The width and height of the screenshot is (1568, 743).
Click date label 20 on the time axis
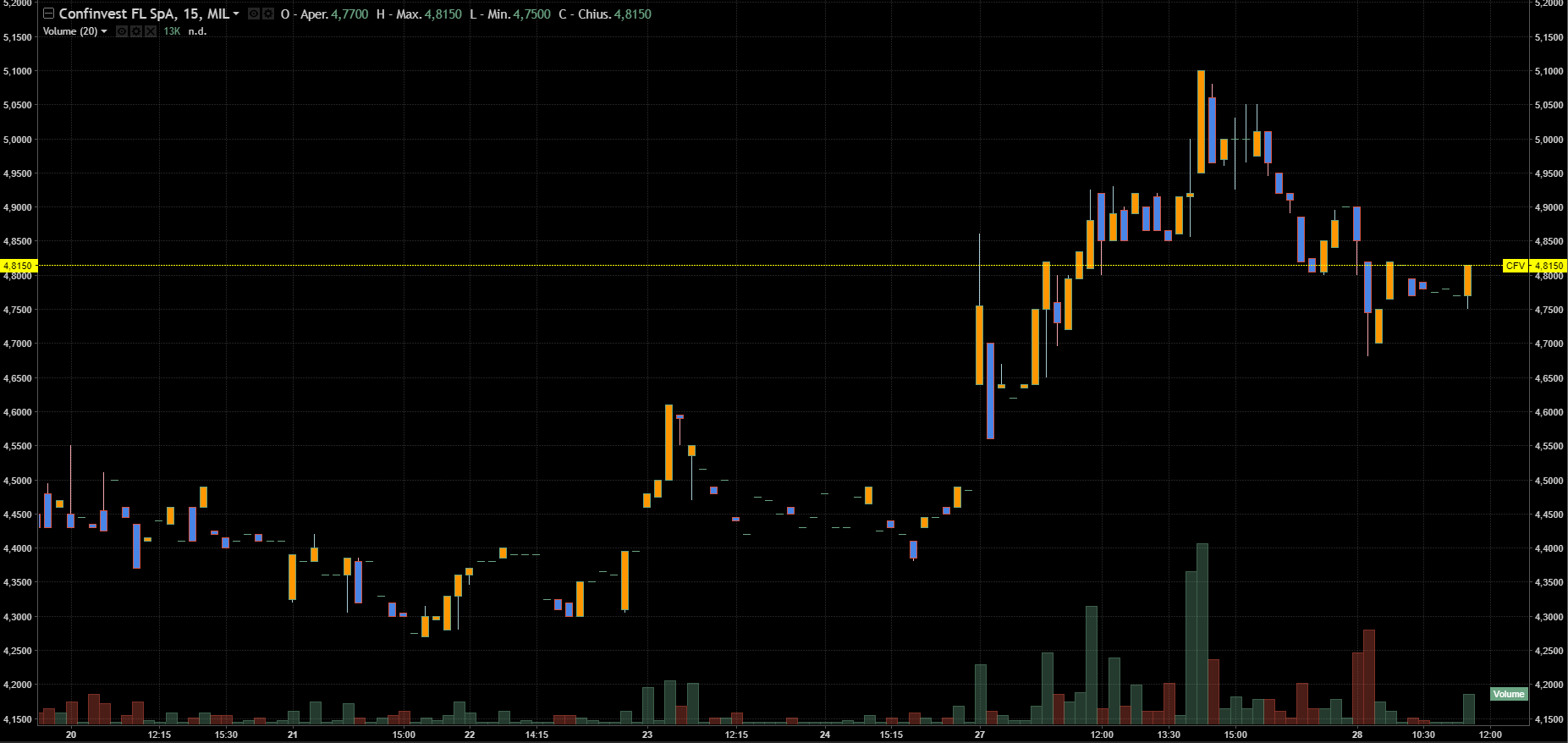click(71, 735)
